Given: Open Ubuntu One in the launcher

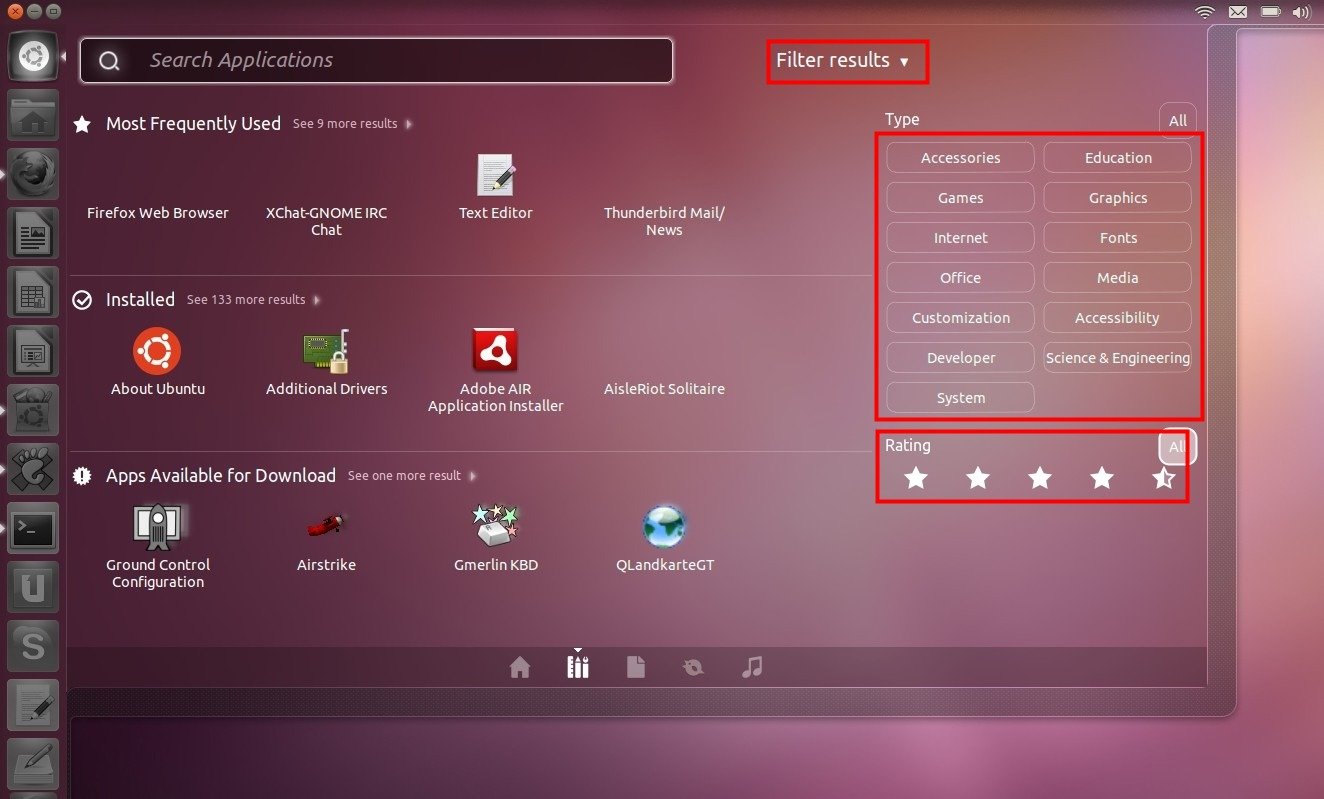Looking at the screenshot, I should (x=34, y=587).
